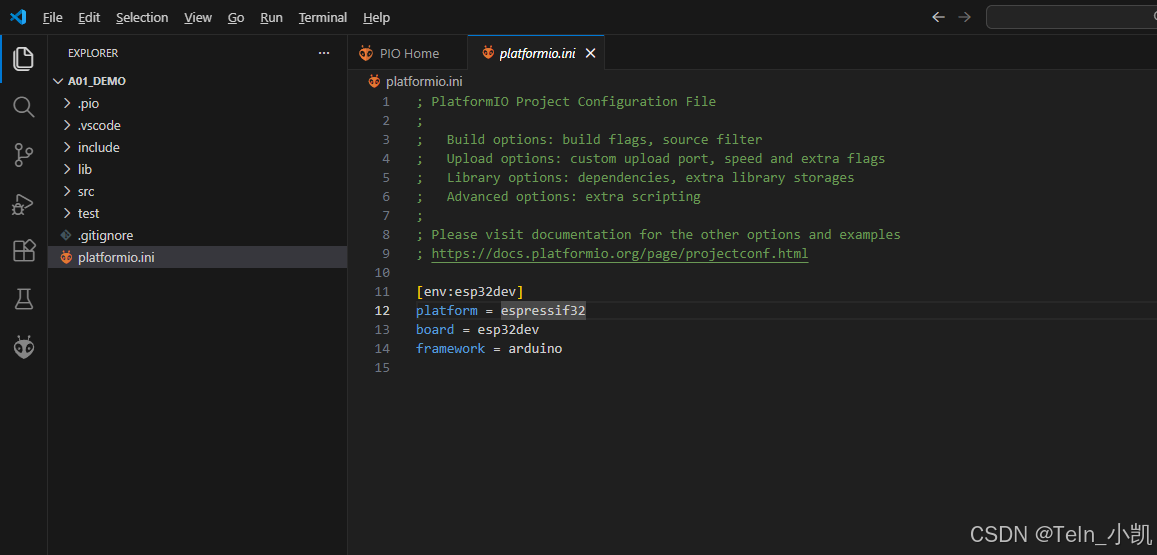Open the Selection menu

pyautogui.click(x=142, y=18)
